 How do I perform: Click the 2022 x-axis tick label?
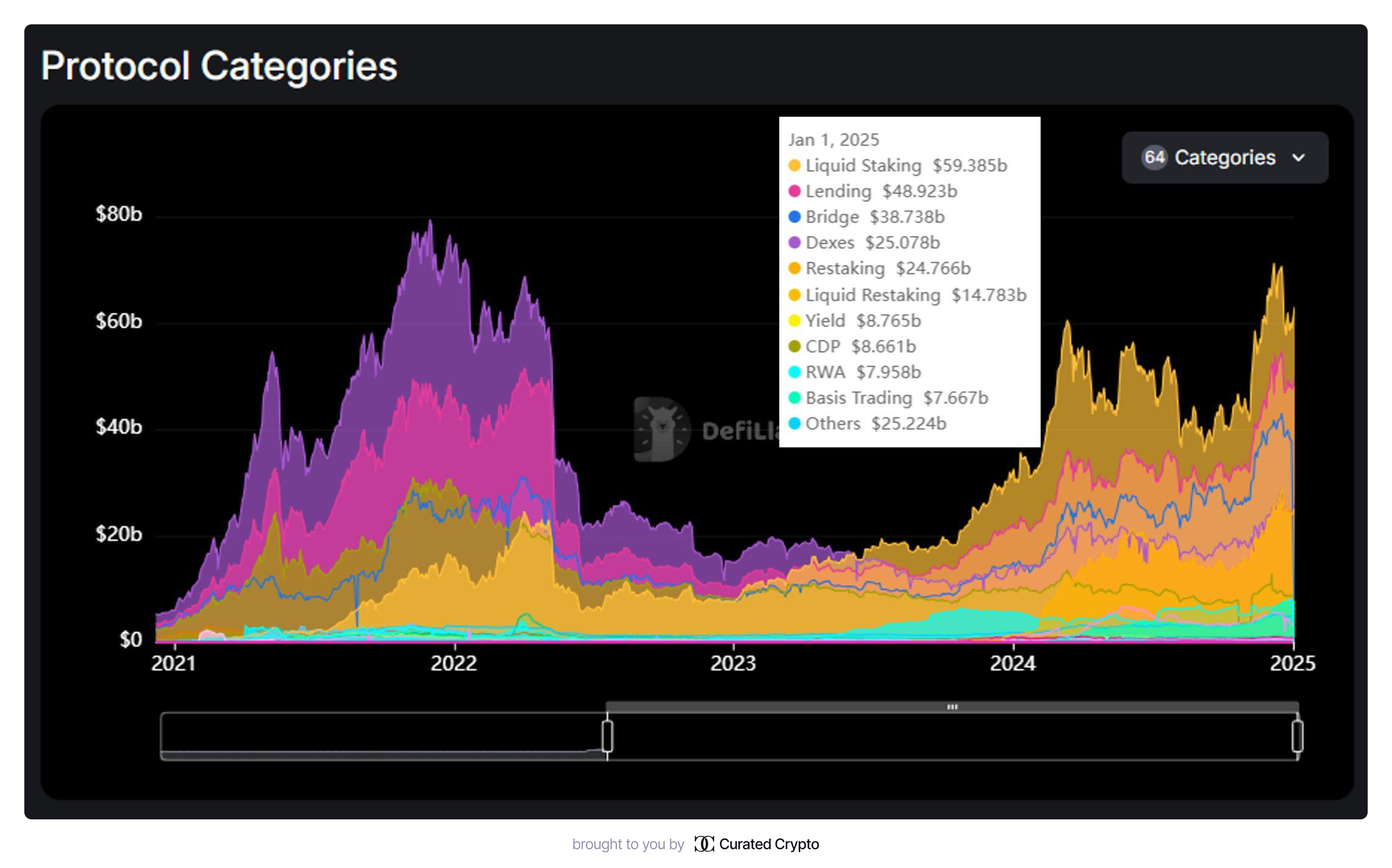453,663
